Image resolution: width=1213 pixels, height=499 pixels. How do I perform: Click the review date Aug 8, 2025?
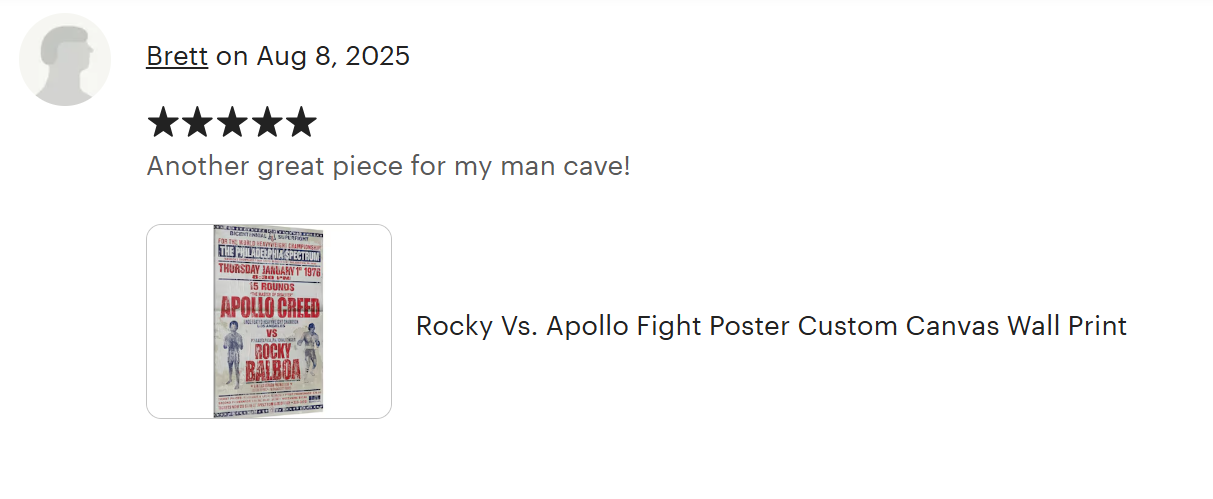(333, 56)
